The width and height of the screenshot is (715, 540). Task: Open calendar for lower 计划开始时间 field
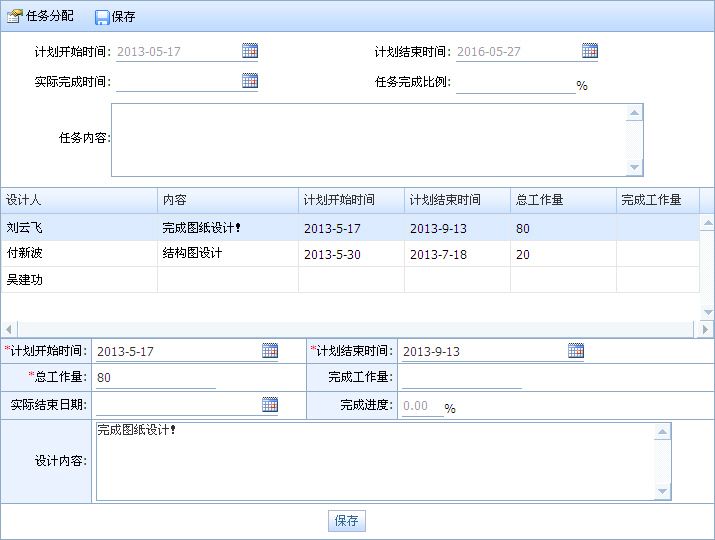[x=270, y=350]
